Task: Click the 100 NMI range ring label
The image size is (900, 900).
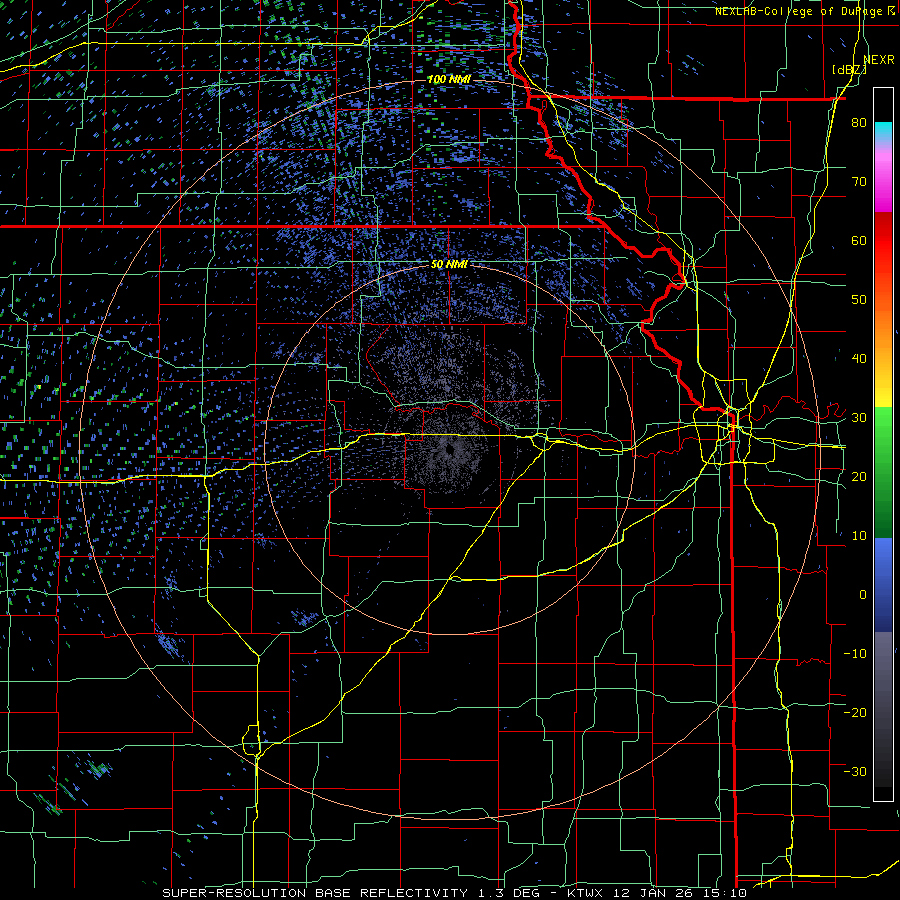Action: tap(448, 79)
